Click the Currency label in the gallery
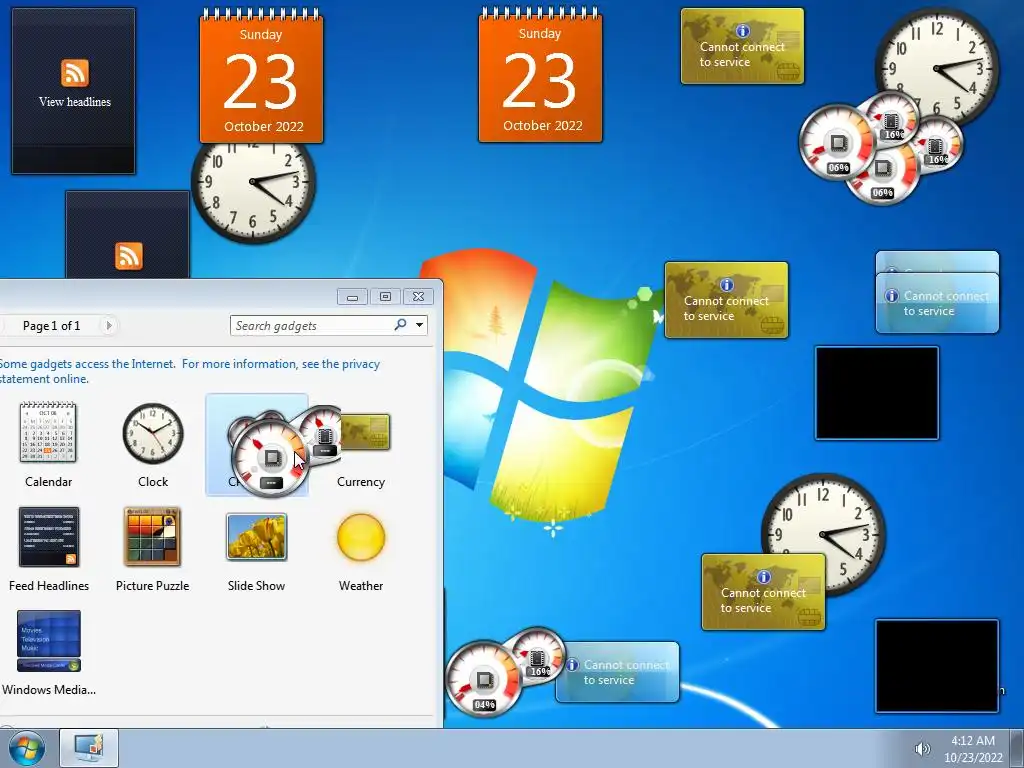Screen dimensions: 1024x768 click(360, 482)
